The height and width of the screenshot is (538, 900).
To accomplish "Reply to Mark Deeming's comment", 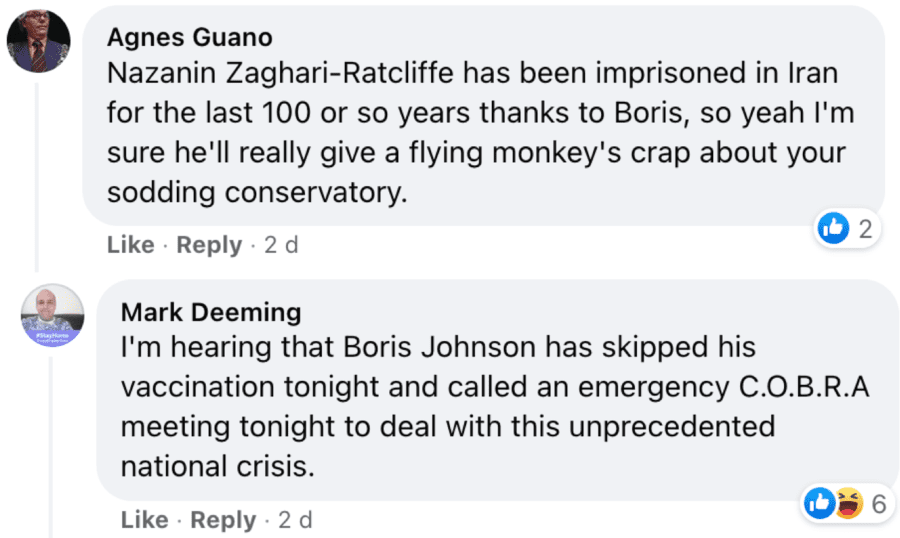I will (x=223, y=520).
